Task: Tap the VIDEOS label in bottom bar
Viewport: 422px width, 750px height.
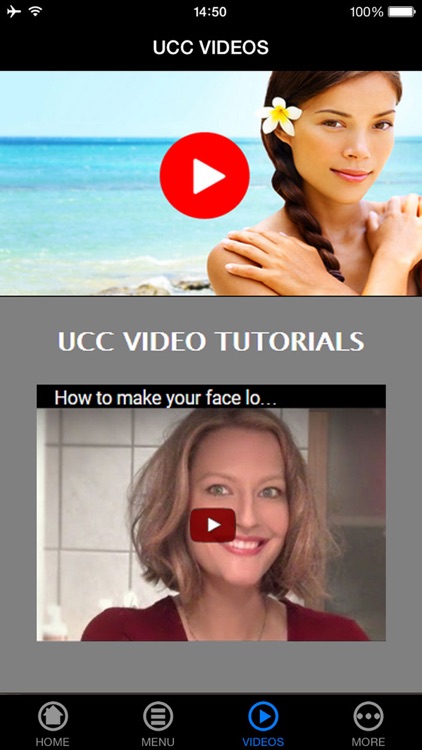Action: [x=263, y=742]
